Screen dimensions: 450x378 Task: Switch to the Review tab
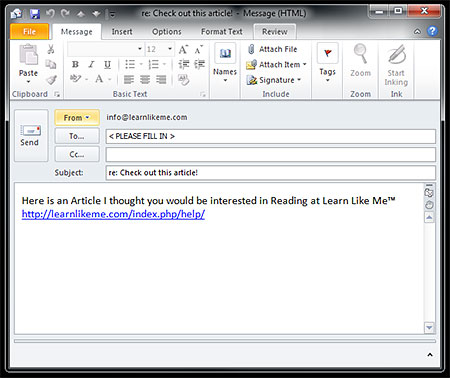275,32
